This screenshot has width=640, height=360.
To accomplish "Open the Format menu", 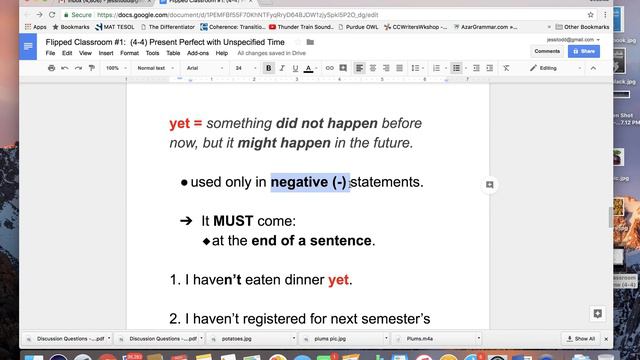I will click(x=129, y=53).
